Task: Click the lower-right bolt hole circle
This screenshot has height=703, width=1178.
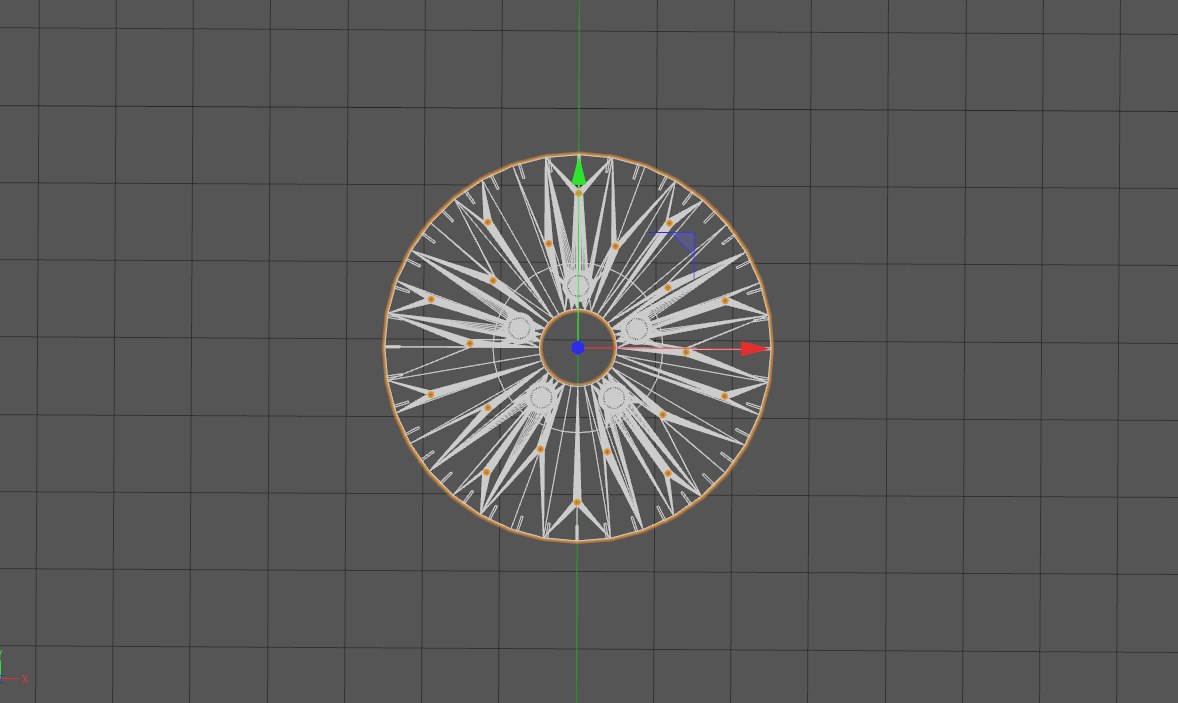Action: point(614,398)
